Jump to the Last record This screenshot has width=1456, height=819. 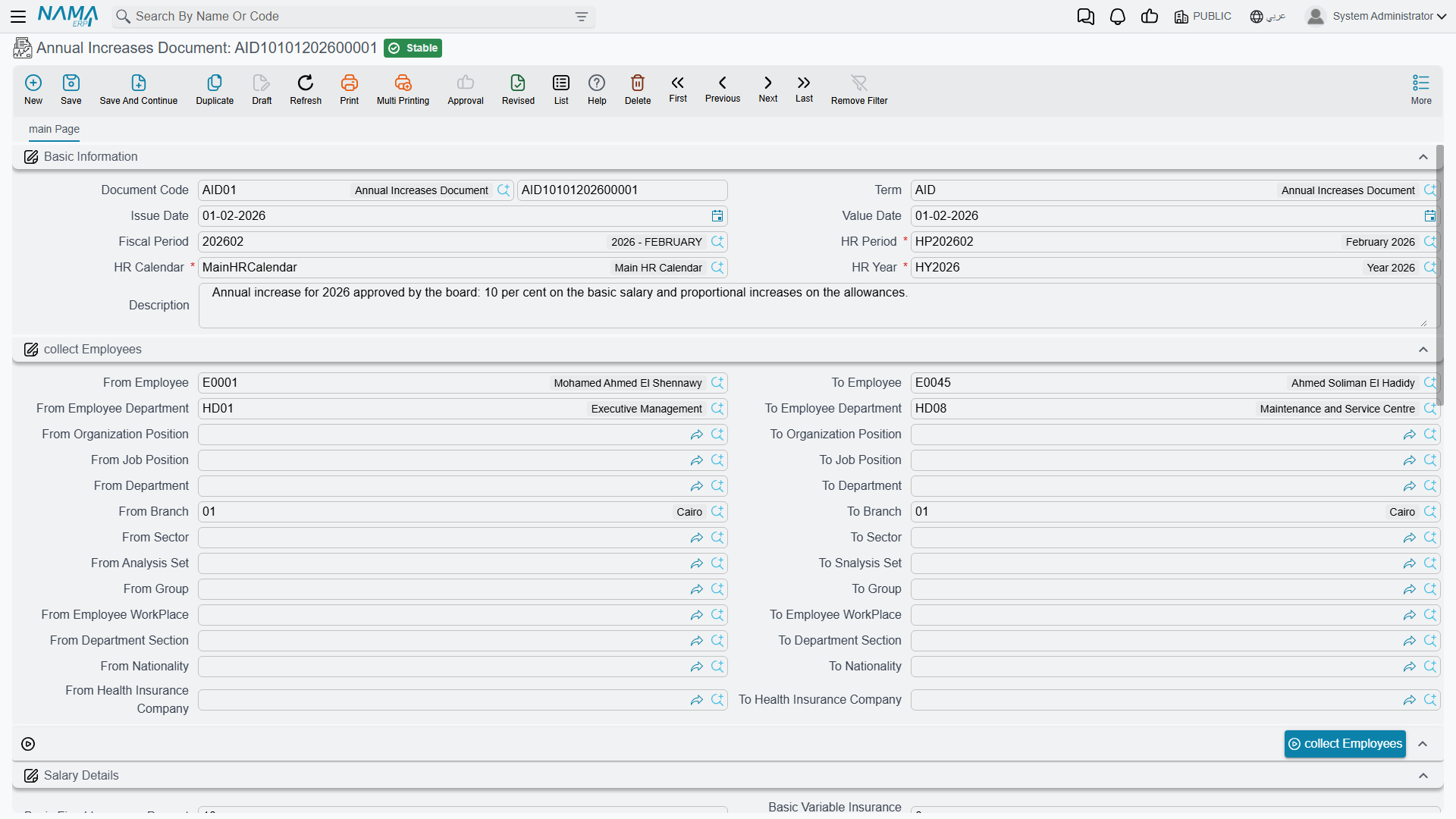click(x=804, y=89)
